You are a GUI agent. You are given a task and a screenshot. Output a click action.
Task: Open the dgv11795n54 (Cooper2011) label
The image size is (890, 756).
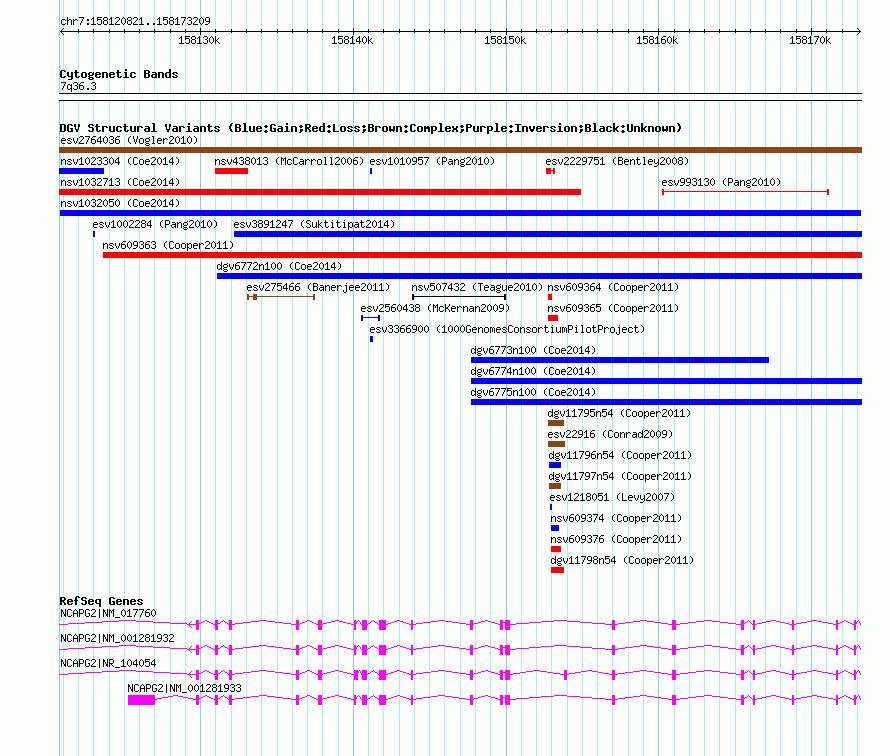tap(619, 413)
